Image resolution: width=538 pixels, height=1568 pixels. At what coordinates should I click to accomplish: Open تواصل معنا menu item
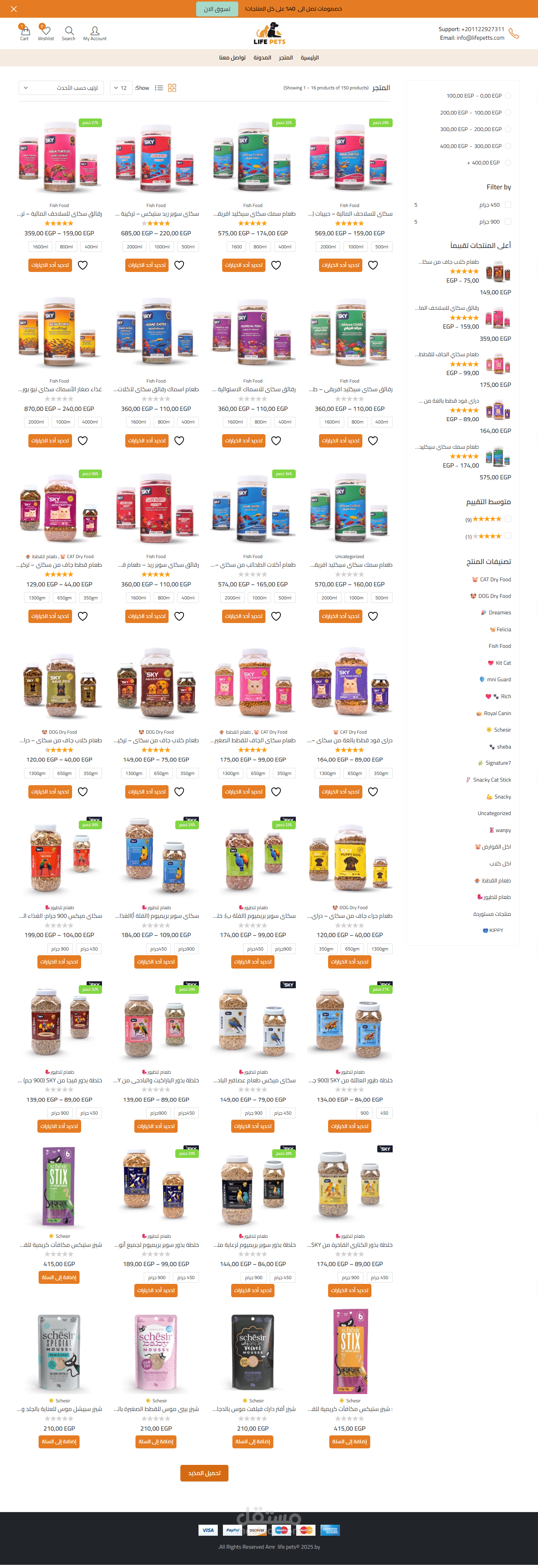tap(232, 57)
